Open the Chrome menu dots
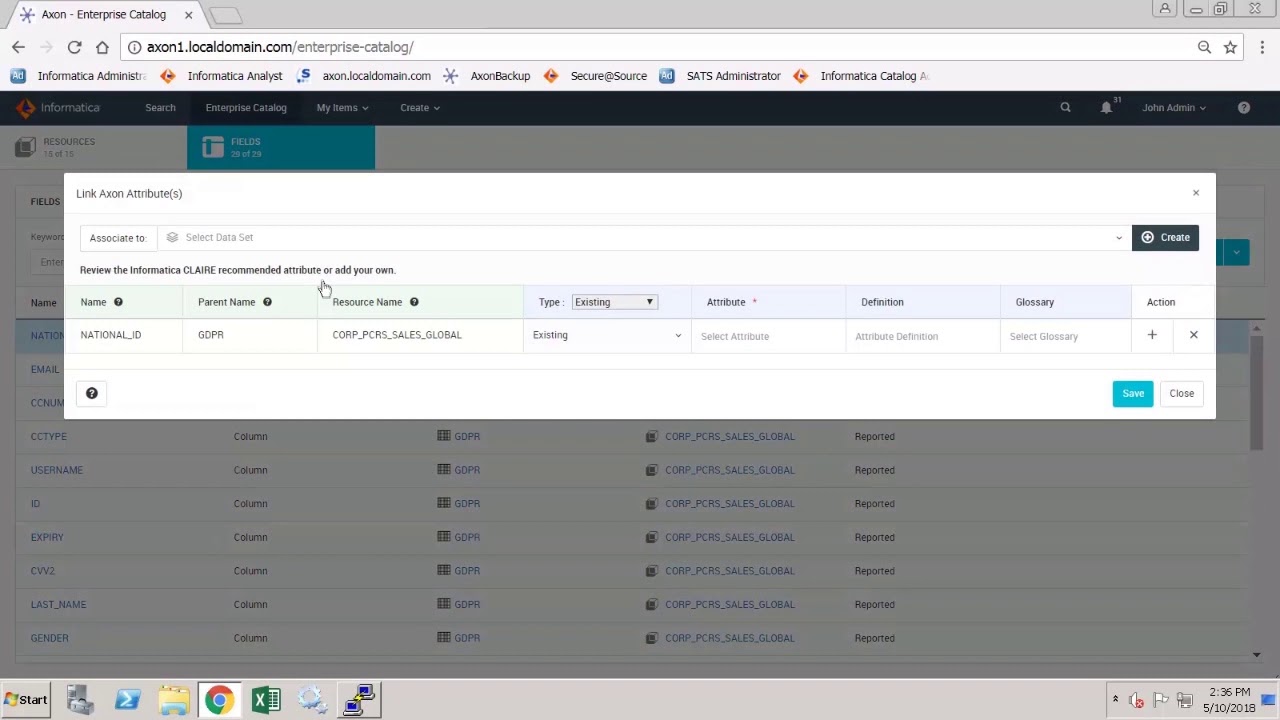 [1262, 47]
